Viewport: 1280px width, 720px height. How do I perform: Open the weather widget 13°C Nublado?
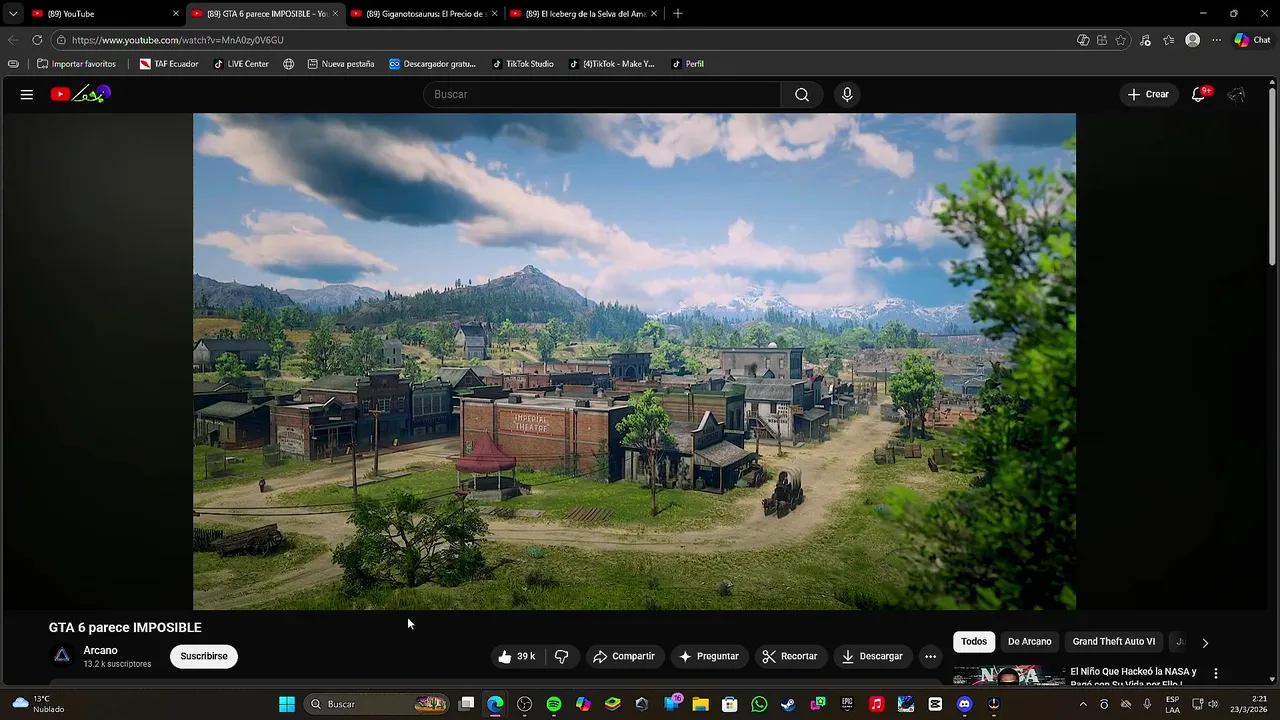[x=37, y=704]
